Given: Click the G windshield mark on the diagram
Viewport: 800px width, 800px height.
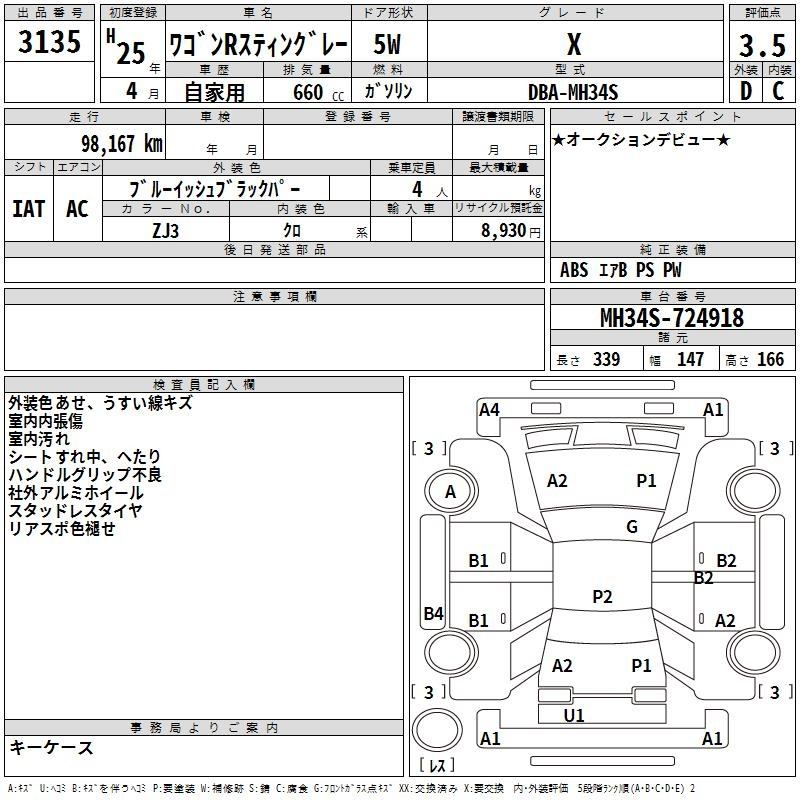Looking at the screenshot, I should click(632, 527).
